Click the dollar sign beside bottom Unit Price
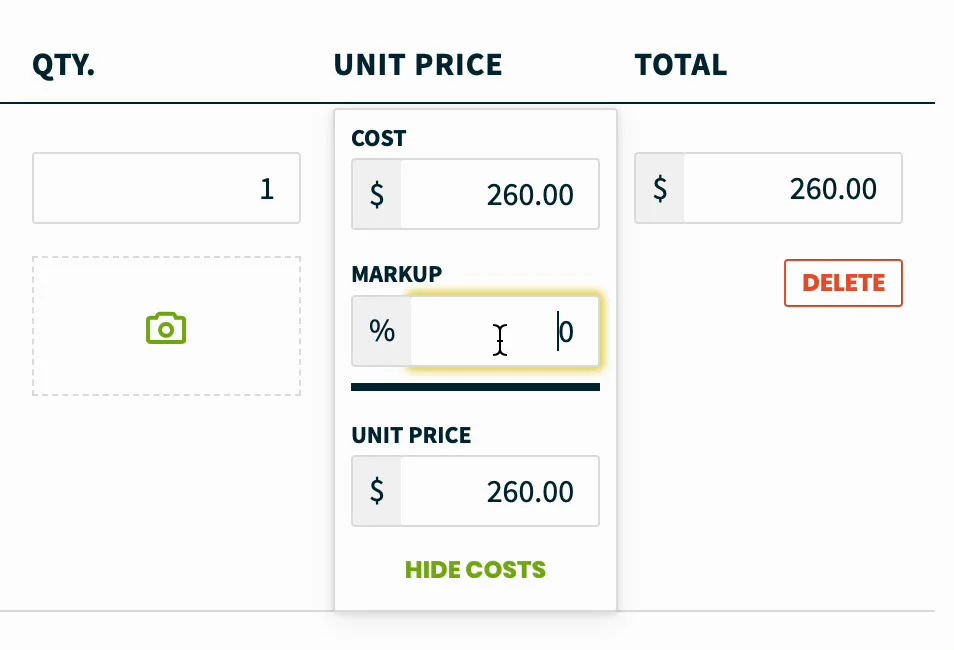The width and height of the screenshot is (954, 650). tap(377, 491)
